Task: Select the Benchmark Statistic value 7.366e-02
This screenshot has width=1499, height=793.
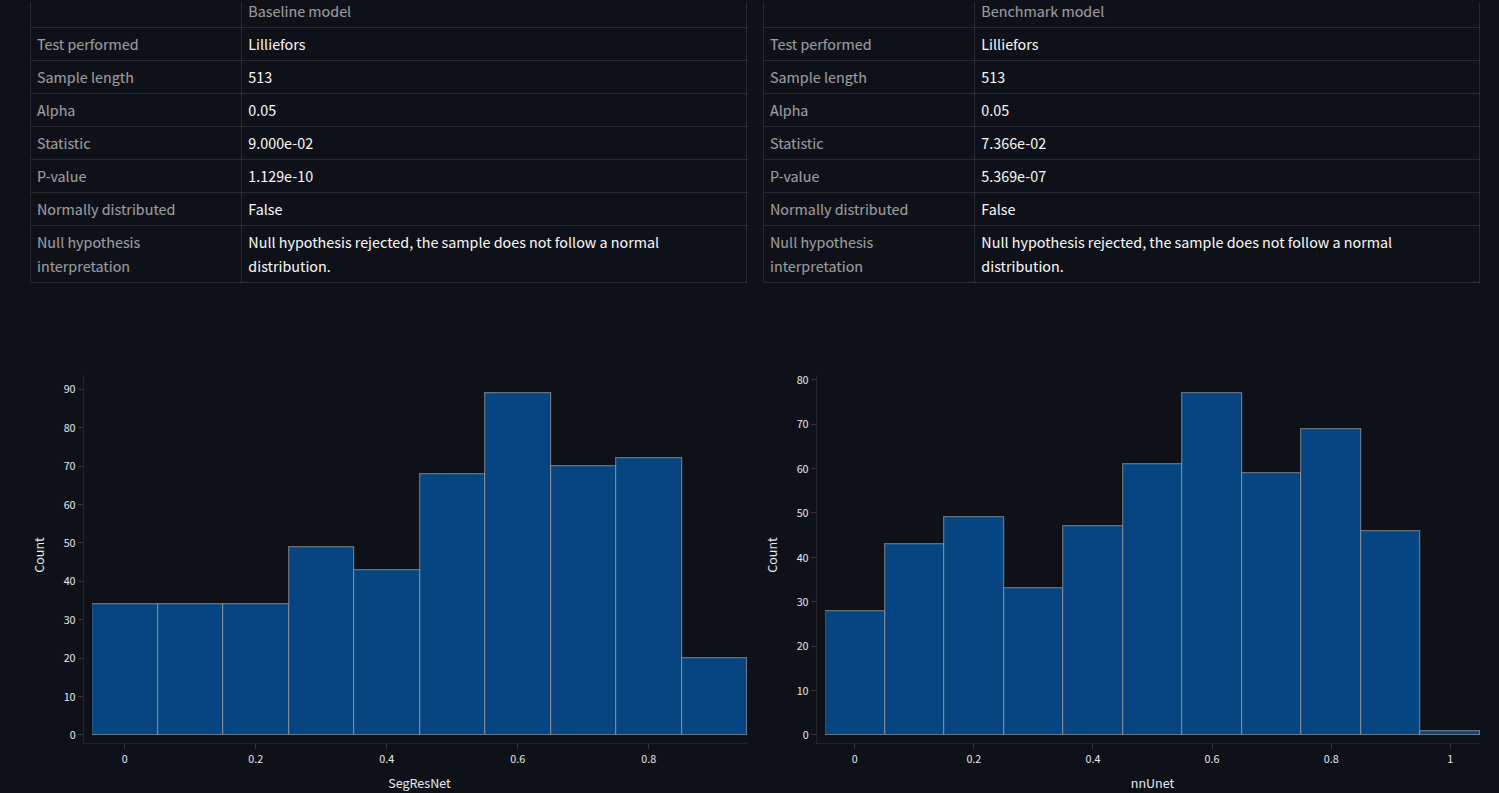Action: 1014,144
